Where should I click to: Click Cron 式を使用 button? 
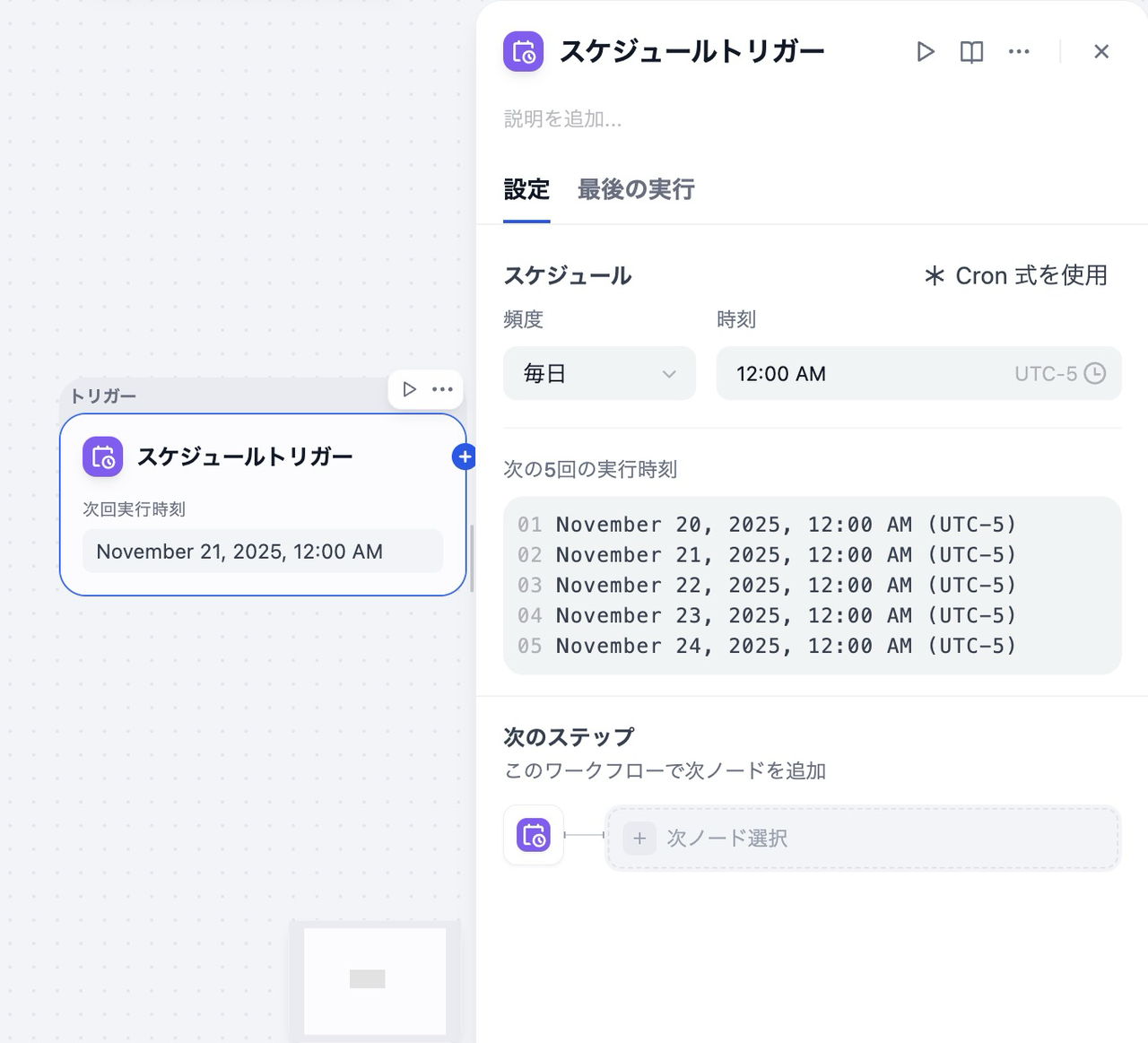tap(1016, 275)
